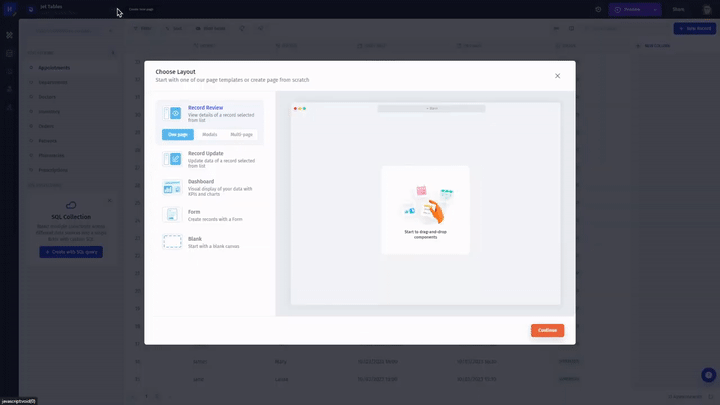The image size is (720, 405).
Task: Select the Form layout icon
Action: (172, 214)
